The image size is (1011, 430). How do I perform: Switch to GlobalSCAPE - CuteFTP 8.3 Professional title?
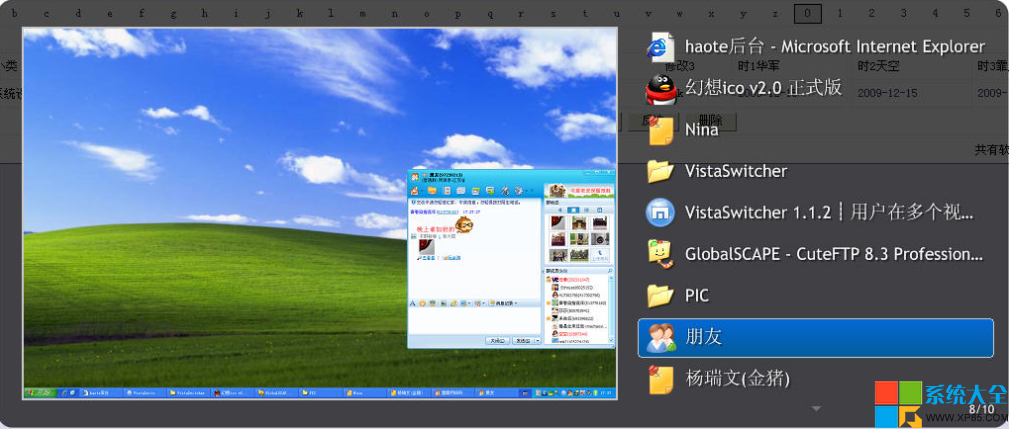[x=834, y=254]
